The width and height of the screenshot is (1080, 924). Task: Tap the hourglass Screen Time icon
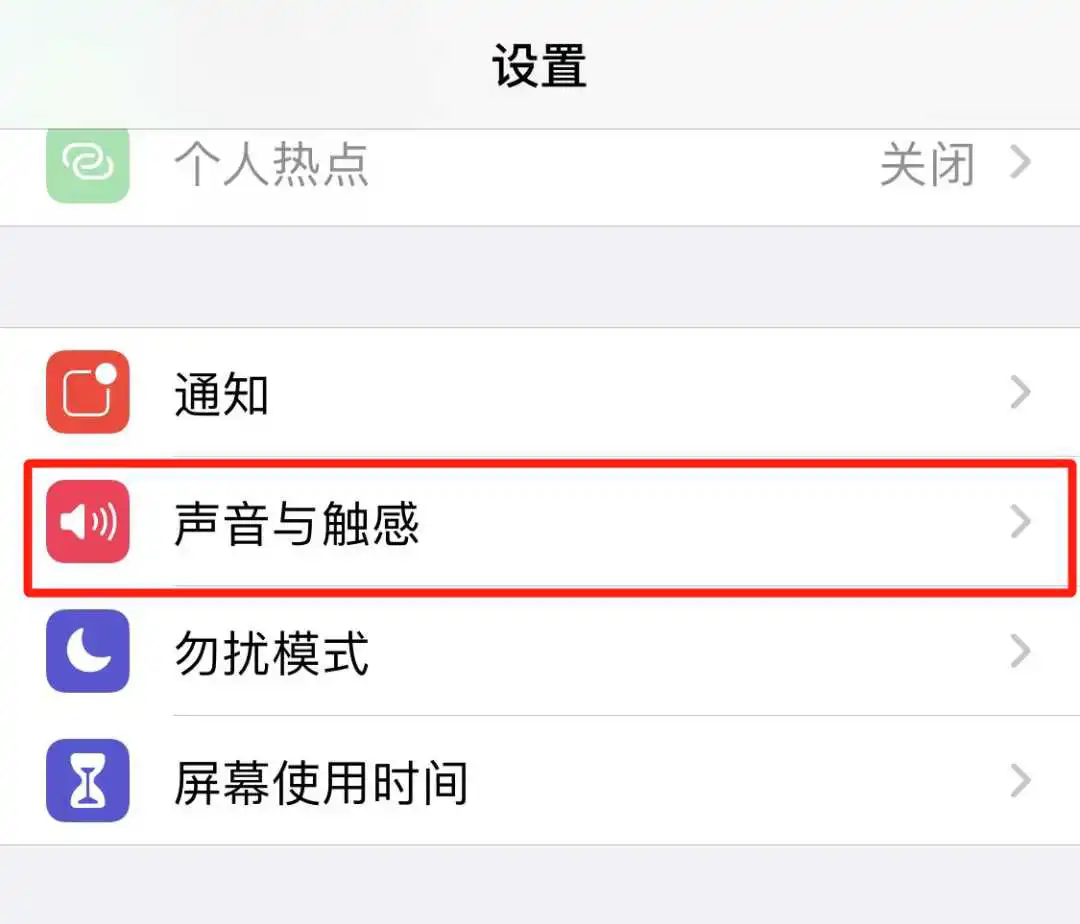pyautogui.click(x=87, y=780)
